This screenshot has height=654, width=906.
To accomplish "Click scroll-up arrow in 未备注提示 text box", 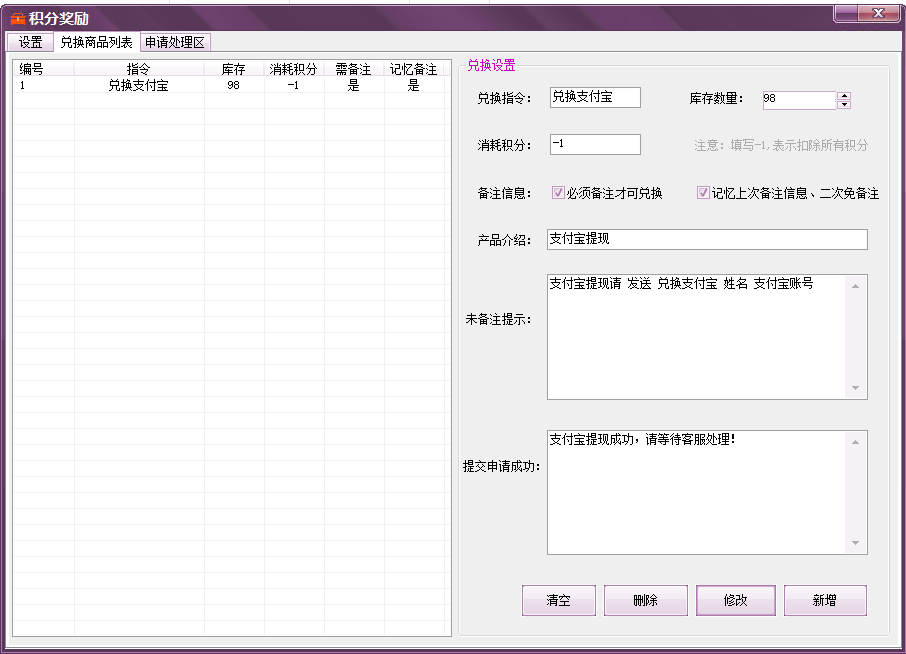I will coord(855,285).
